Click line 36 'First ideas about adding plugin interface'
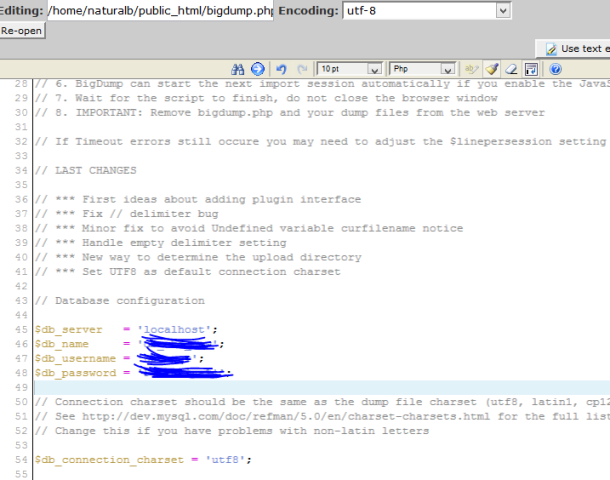 198,200
